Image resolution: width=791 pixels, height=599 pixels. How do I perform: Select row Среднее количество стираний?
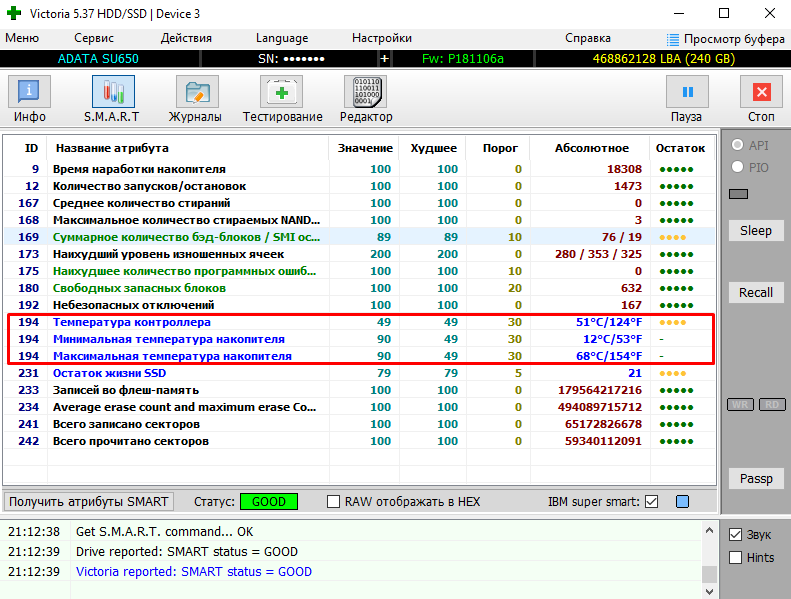[359, 203]
